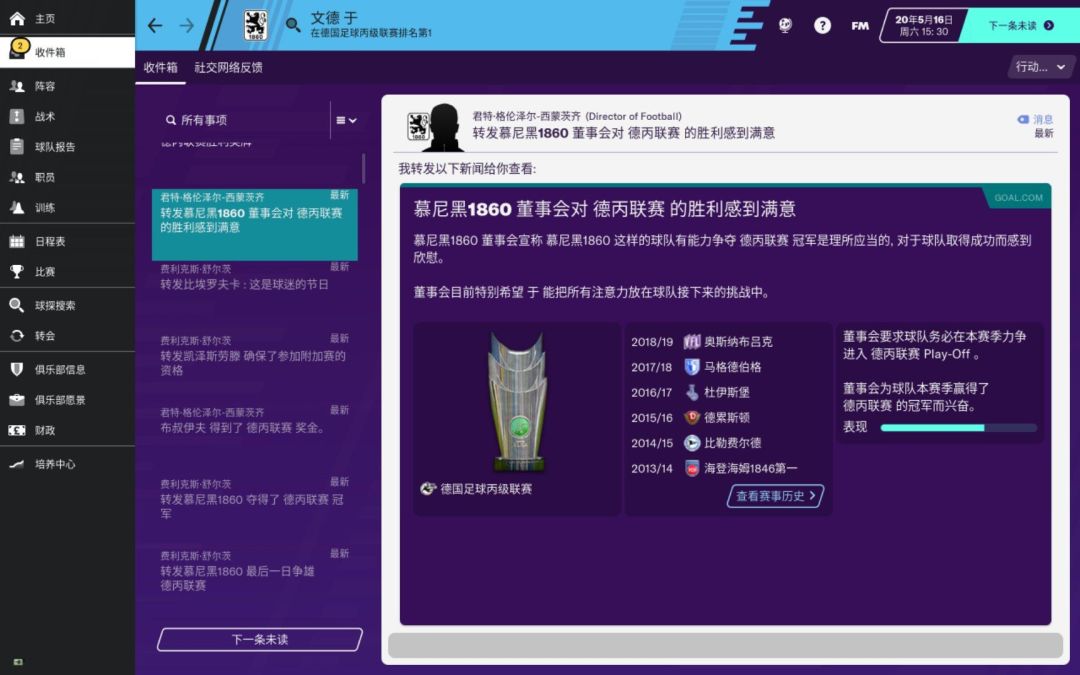This screenshot has width=1080, height=675.
Task: Open the 主页 home icon in sidebar
Action: 17,19
